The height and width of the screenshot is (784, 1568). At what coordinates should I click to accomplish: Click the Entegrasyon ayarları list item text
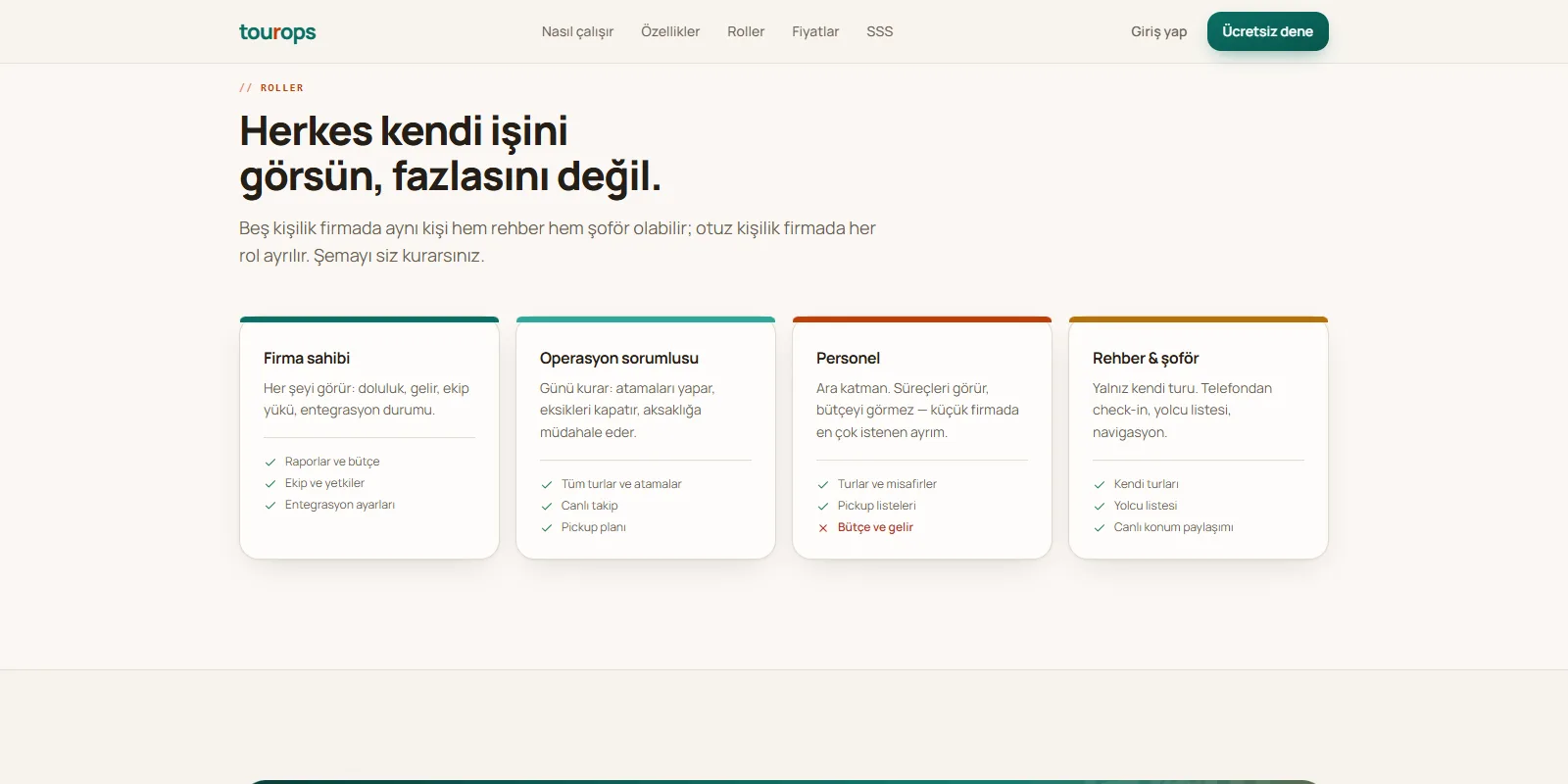tap(340, 505)
